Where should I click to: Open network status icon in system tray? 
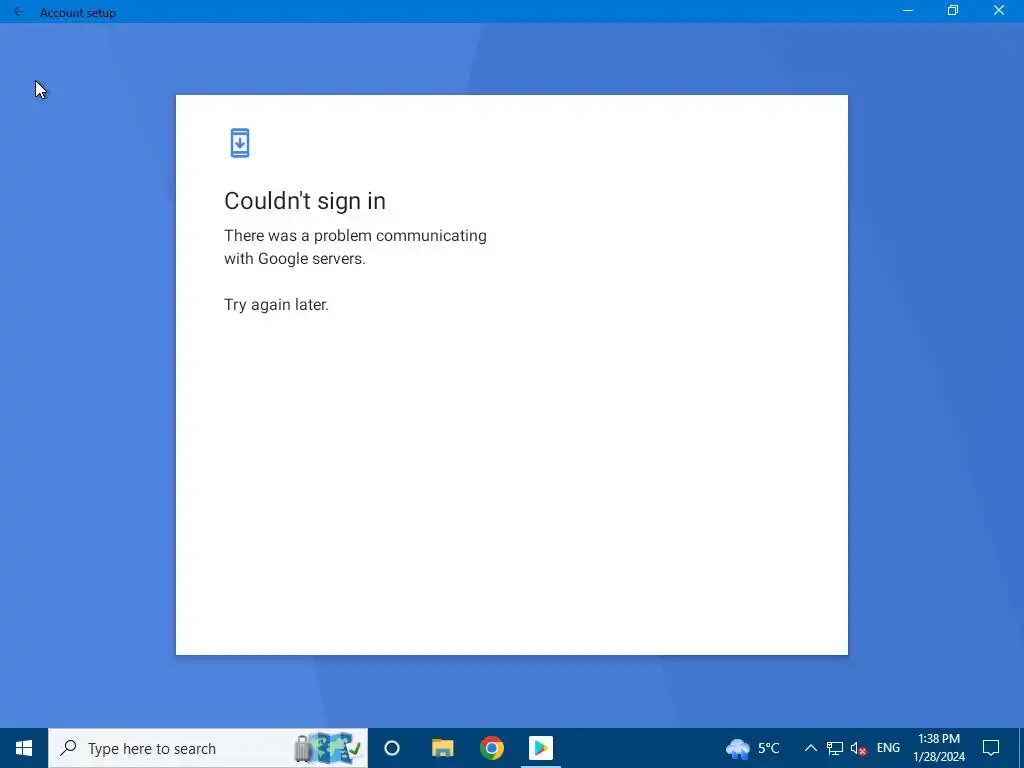click(x=835, y=748)
